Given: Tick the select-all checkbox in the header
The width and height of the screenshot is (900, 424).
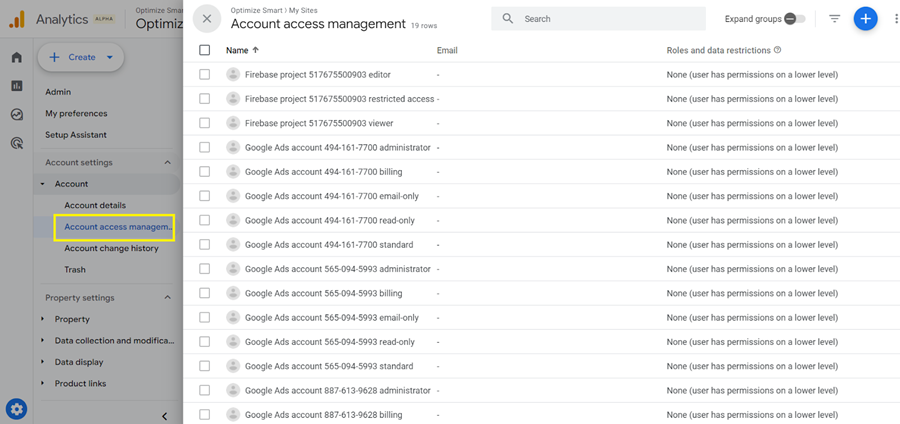Looking at the screenshot, I should pos(204,50).
